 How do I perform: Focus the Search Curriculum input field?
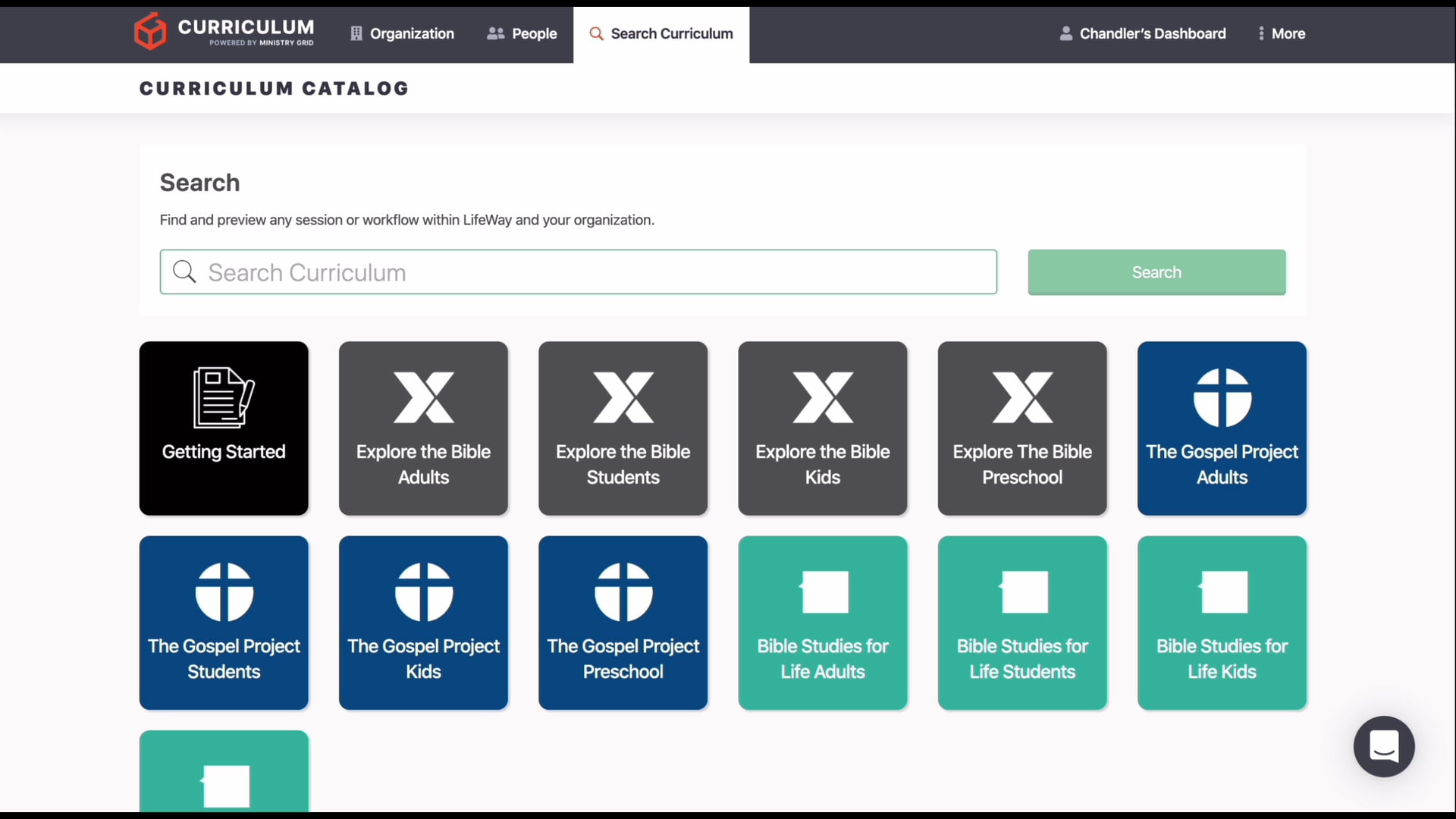click(x=578, y=271)
